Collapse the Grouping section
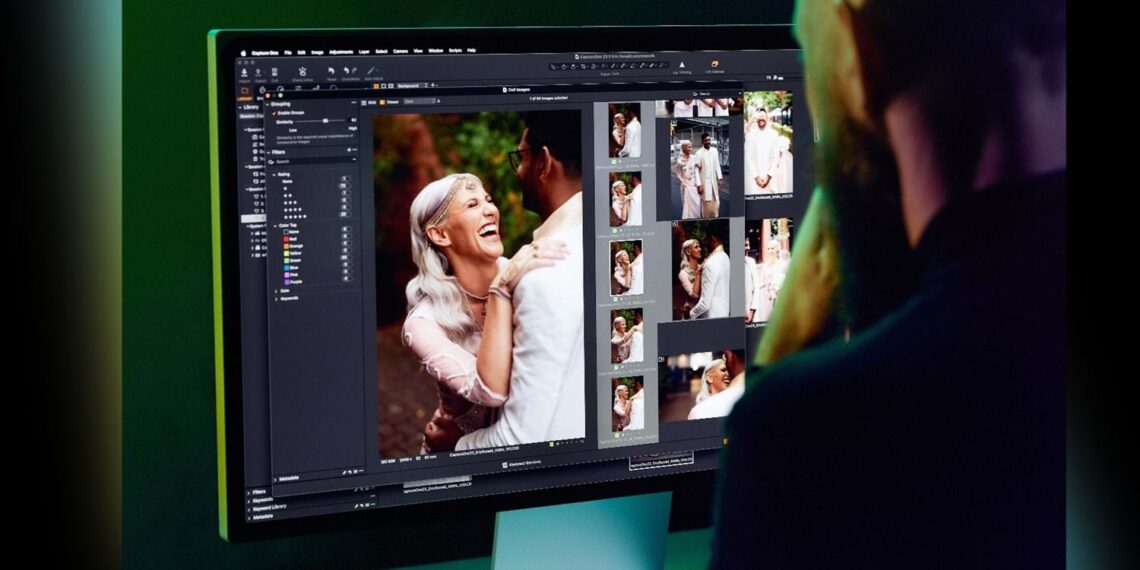1140x570 pixels. (x=267, y=104)
